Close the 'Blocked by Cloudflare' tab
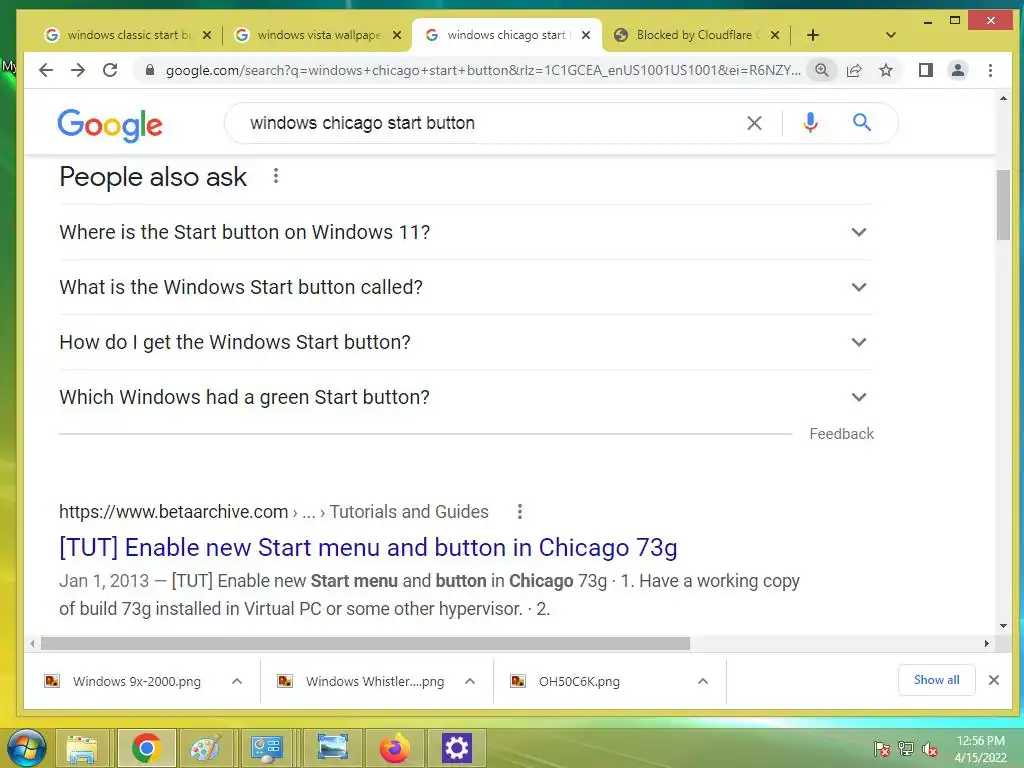The height and width of the screenshot is (768, 1024). coord(775,35)
